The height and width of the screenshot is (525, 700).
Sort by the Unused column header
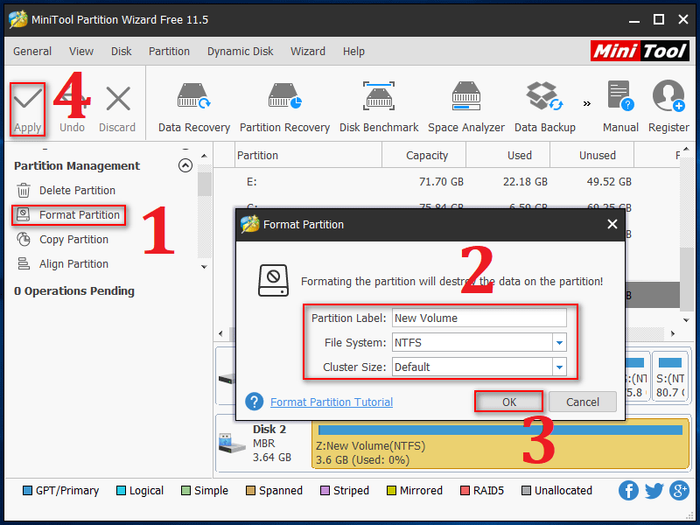pyautogui.click(x=592, y=155)
